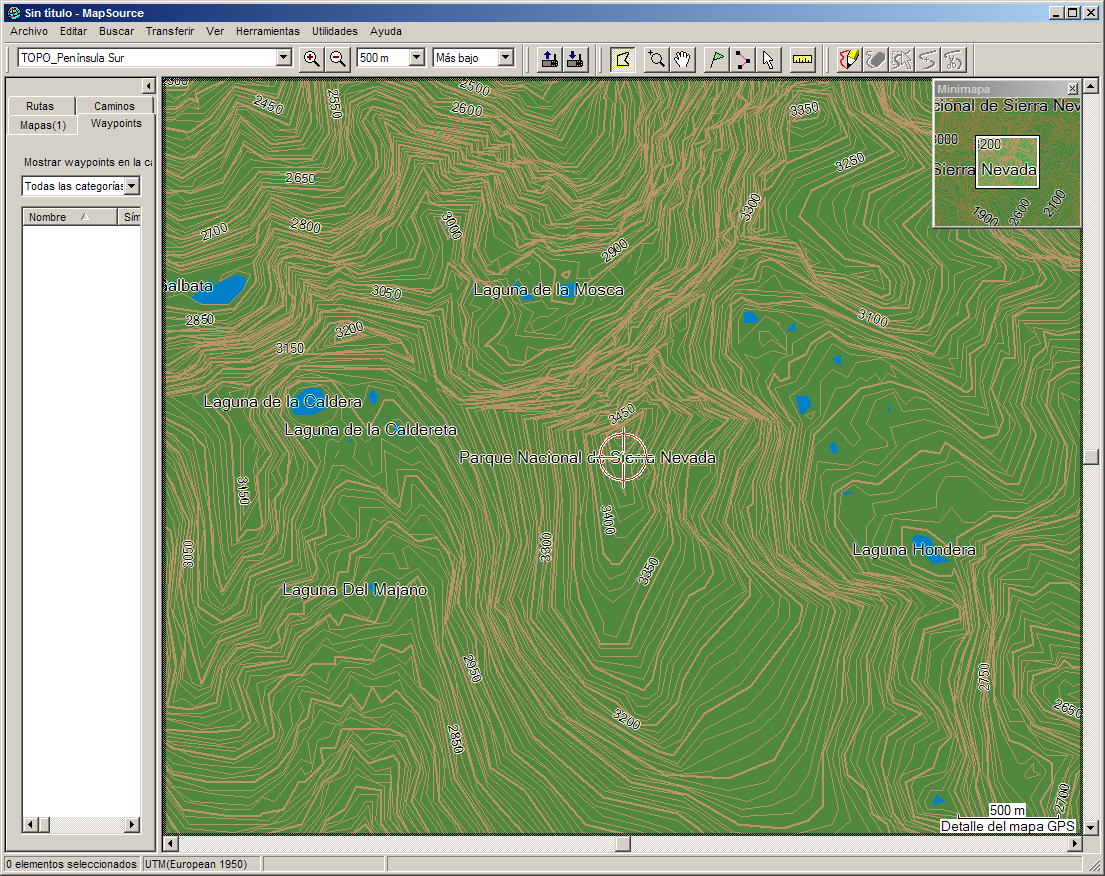The width and height of the screenshot is (1105, 876).
Task: Close the Minimapa panel
Action: coord(1073,89)
